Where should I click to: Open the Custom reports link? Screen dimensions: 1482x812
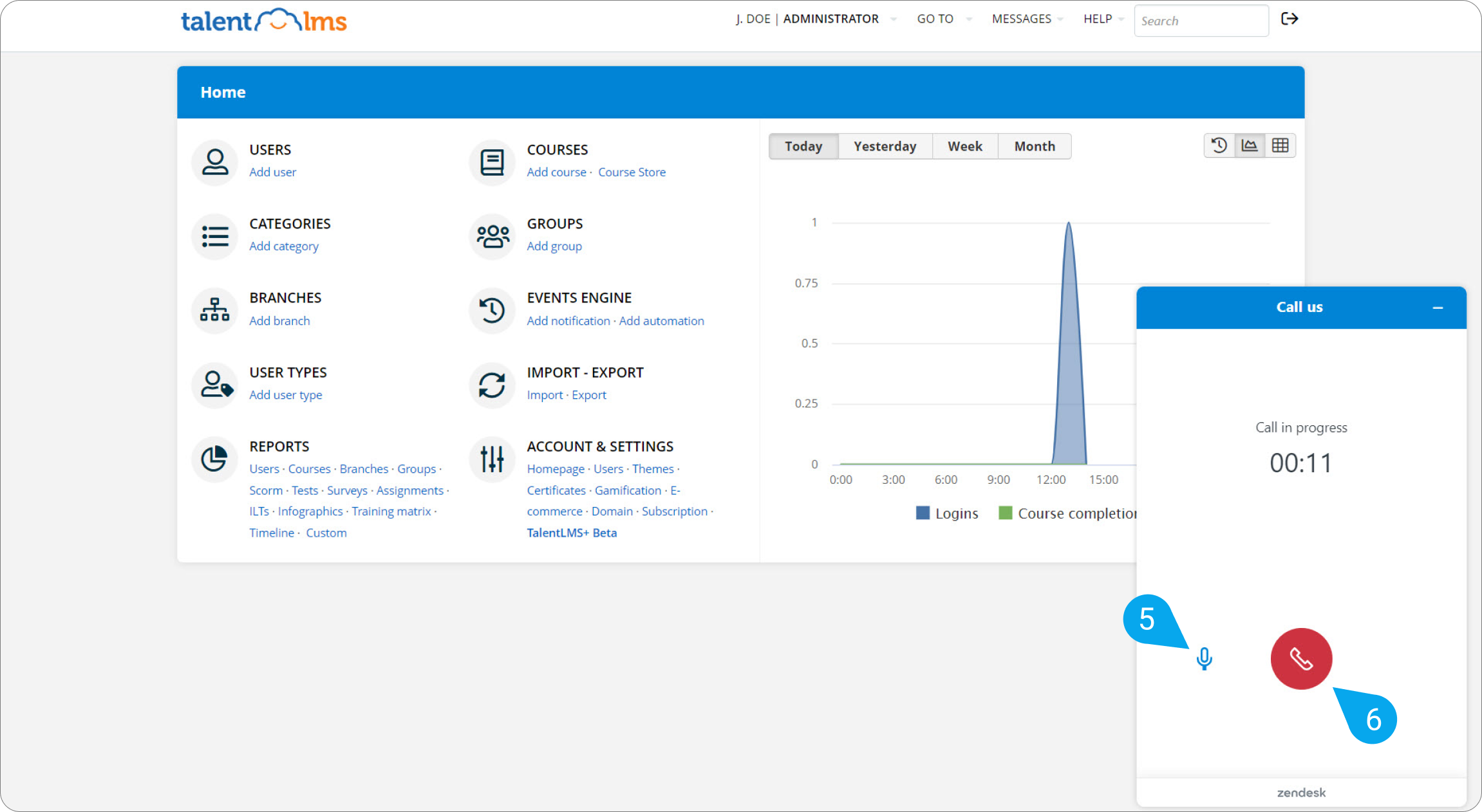point(326,532)
